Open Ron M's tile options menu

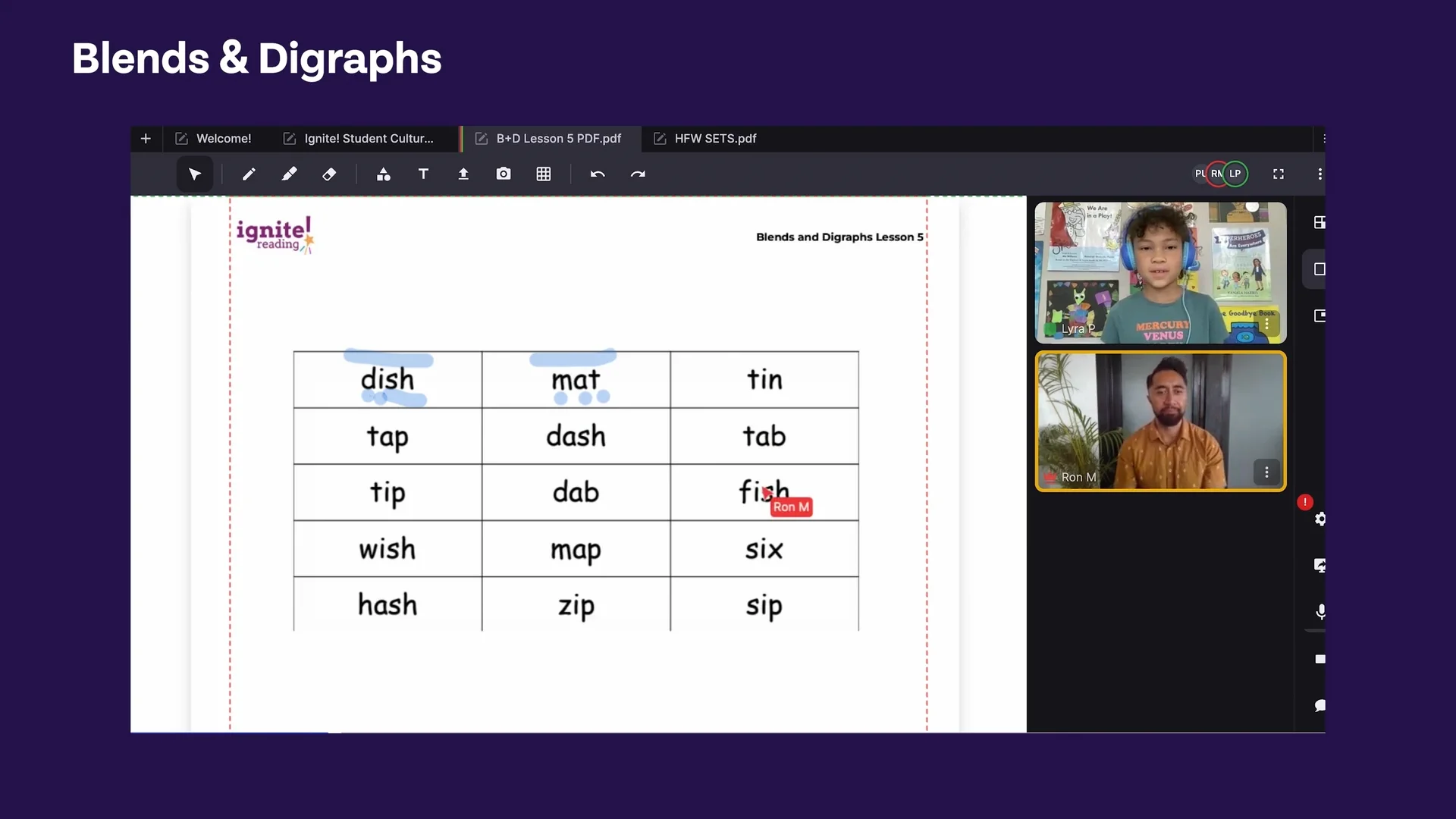point(1266,472)
